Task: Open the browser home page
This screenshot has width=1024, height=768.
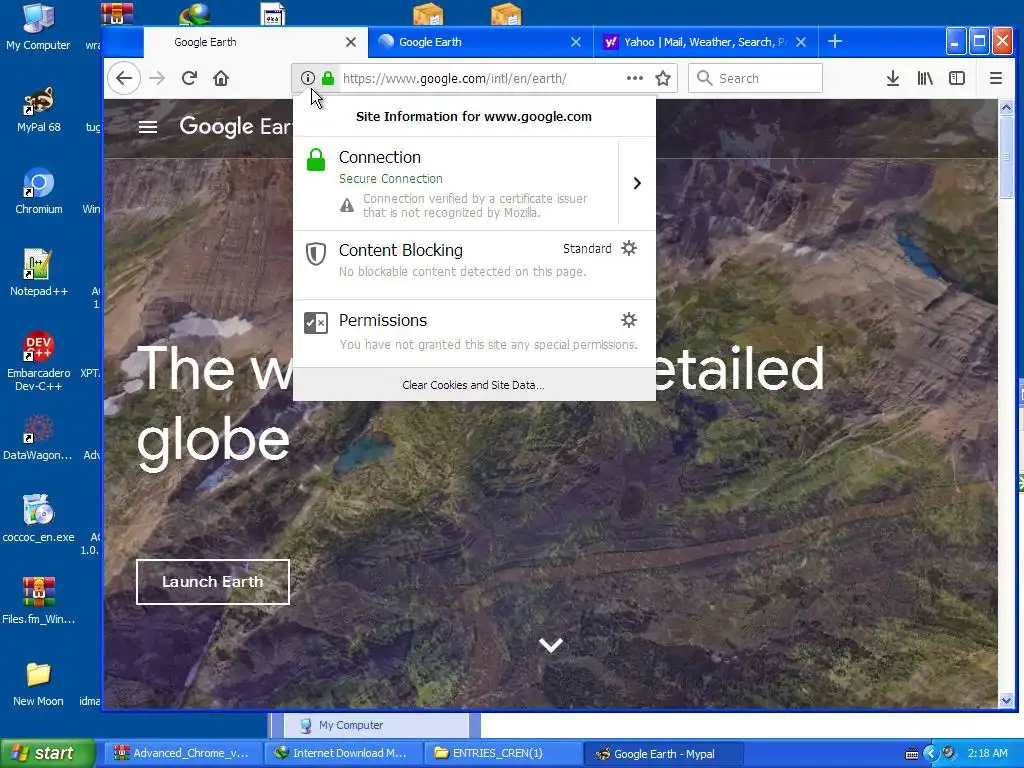Action: pyautogui.click(x=221, y=78)
